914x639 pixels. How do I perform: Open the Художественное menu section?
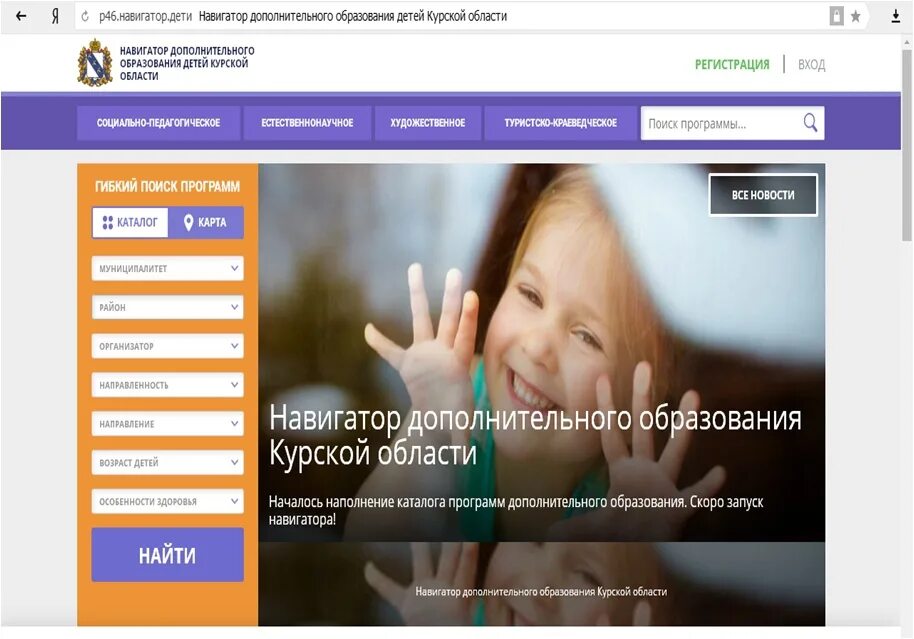click(428, 123)
